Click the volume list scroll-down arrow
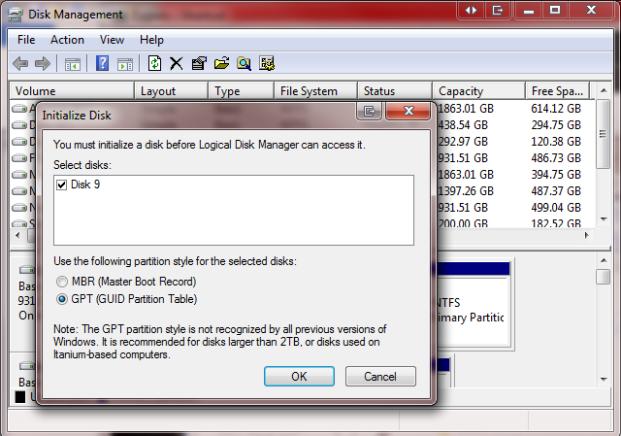621x436 pixels. click(603, 219)
